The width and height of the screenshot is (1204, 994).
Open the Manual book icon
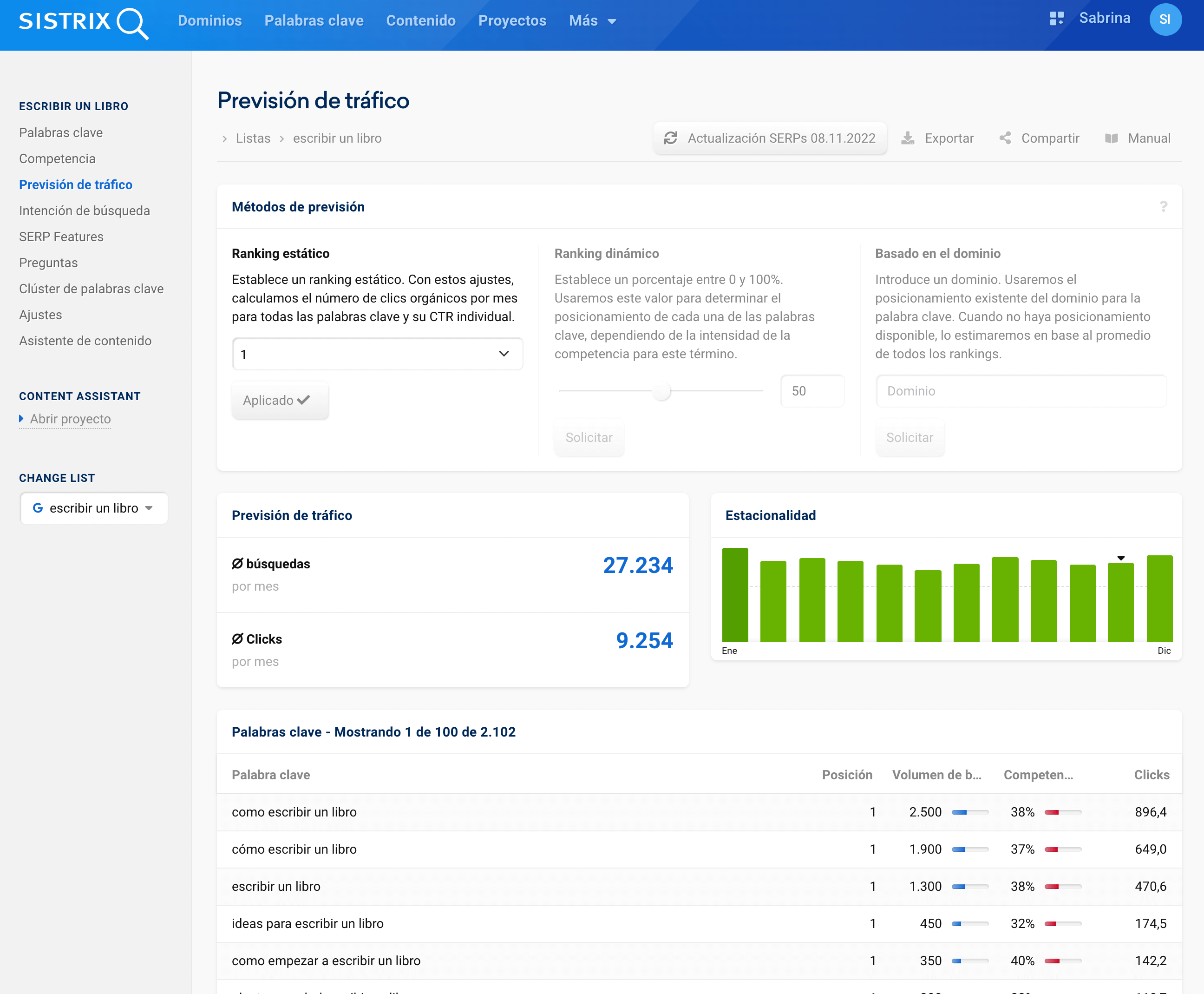[x=1111, y=138]
